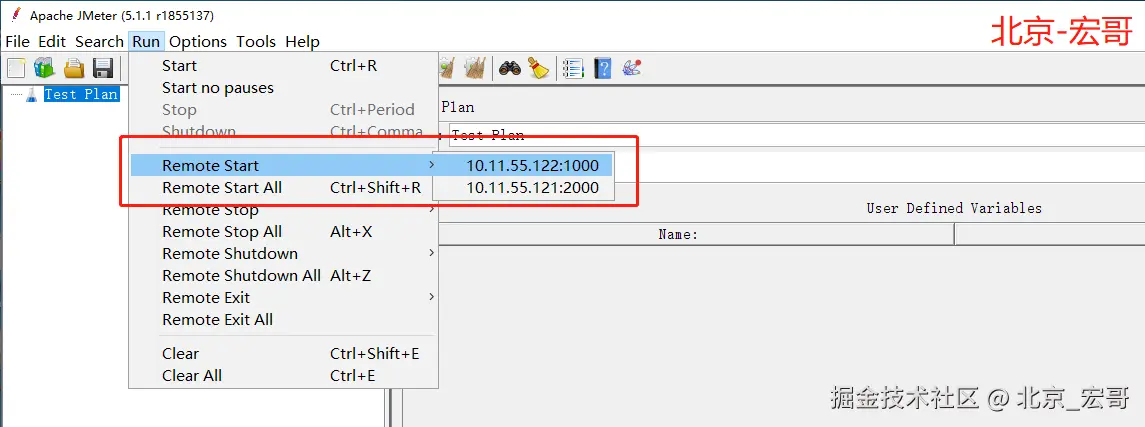This screenshot has height=427, width=1145.
Task: Choose Remote Stop All
Action: [x=283, y=231]
